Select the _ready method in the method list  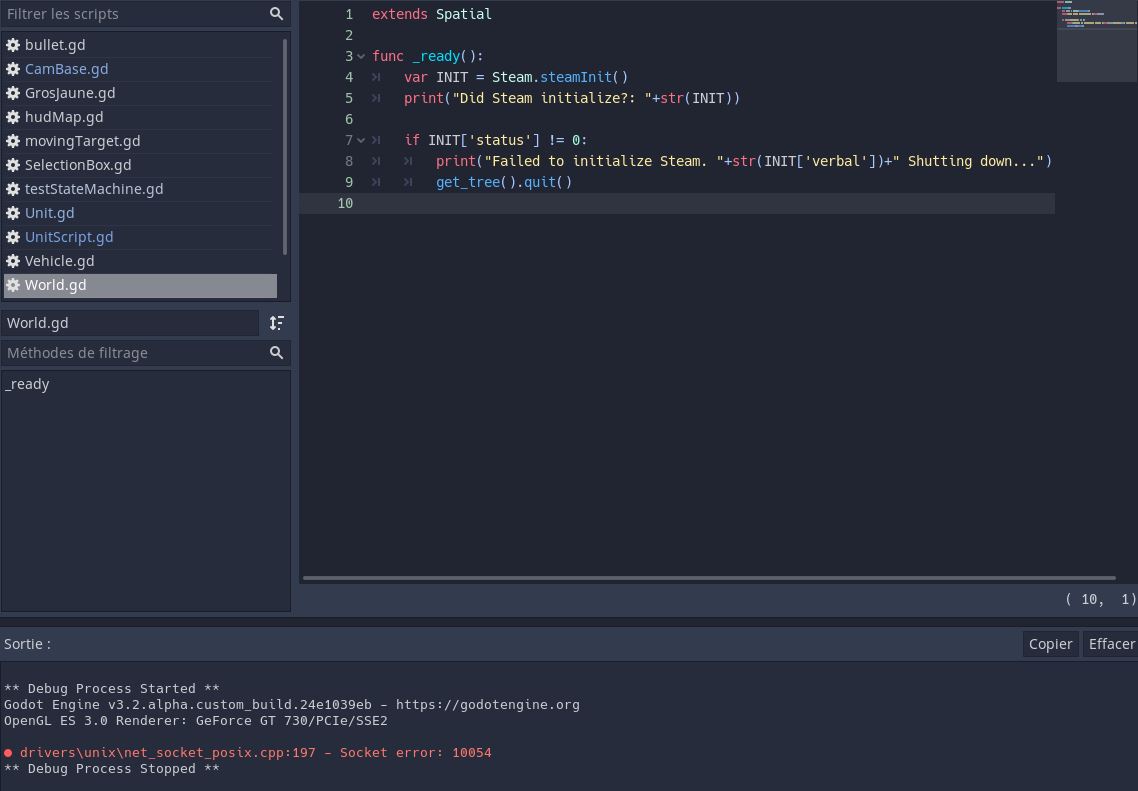[27, 384]
